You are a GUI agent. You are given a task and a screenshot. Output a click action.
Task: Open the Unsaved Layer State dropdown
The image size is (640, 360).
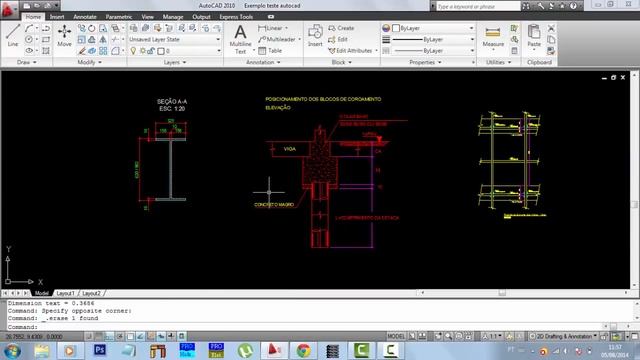175,40
